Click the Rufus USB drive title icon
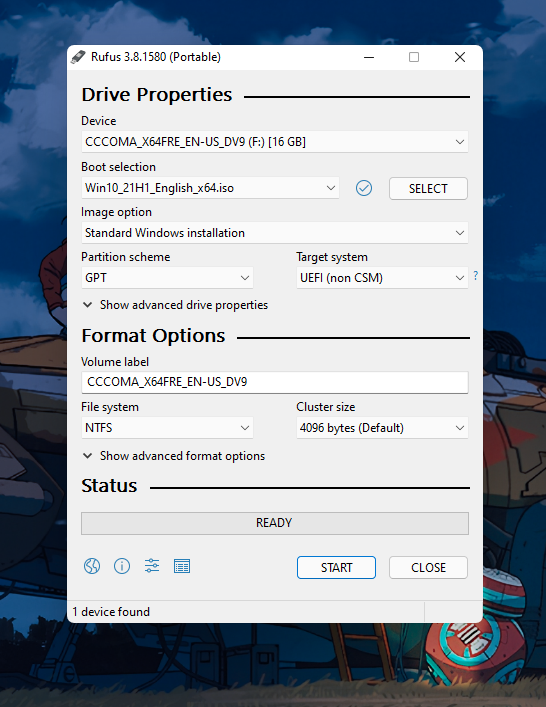The image size is (546, 707). click(78, 57)
